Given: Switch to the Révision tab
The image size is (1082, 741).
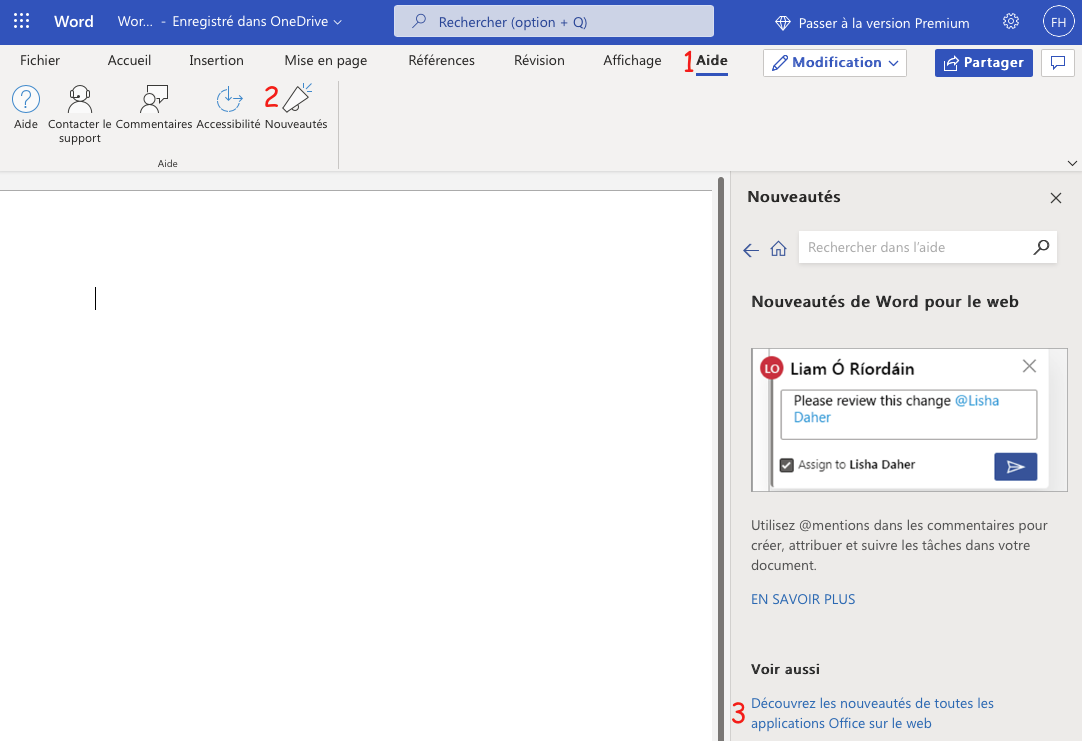Looking at the screenshot, I should [x=539, y=61].
